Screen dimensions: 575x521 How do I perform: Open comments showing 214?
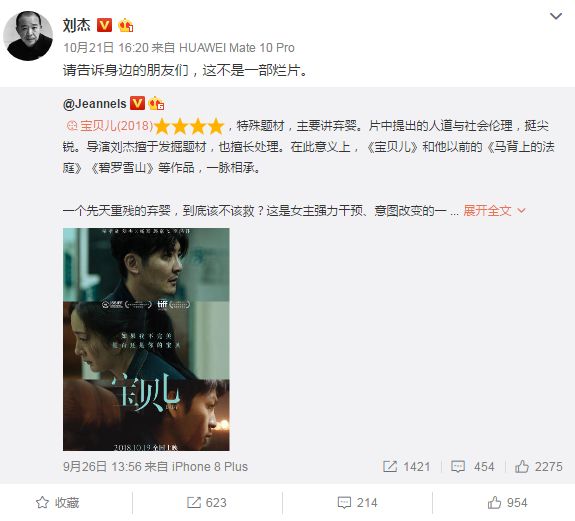click(357, 502)
